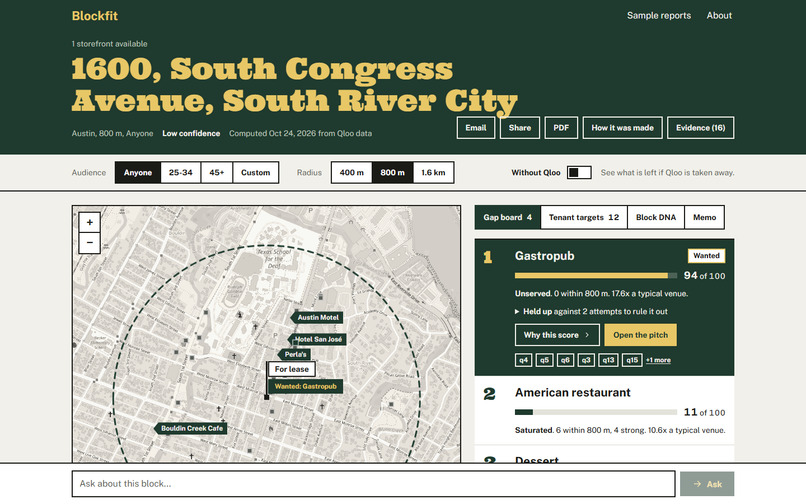806x504 pixels.
Task: Switch to the Tenant targets tab
Action: [584, 217]
